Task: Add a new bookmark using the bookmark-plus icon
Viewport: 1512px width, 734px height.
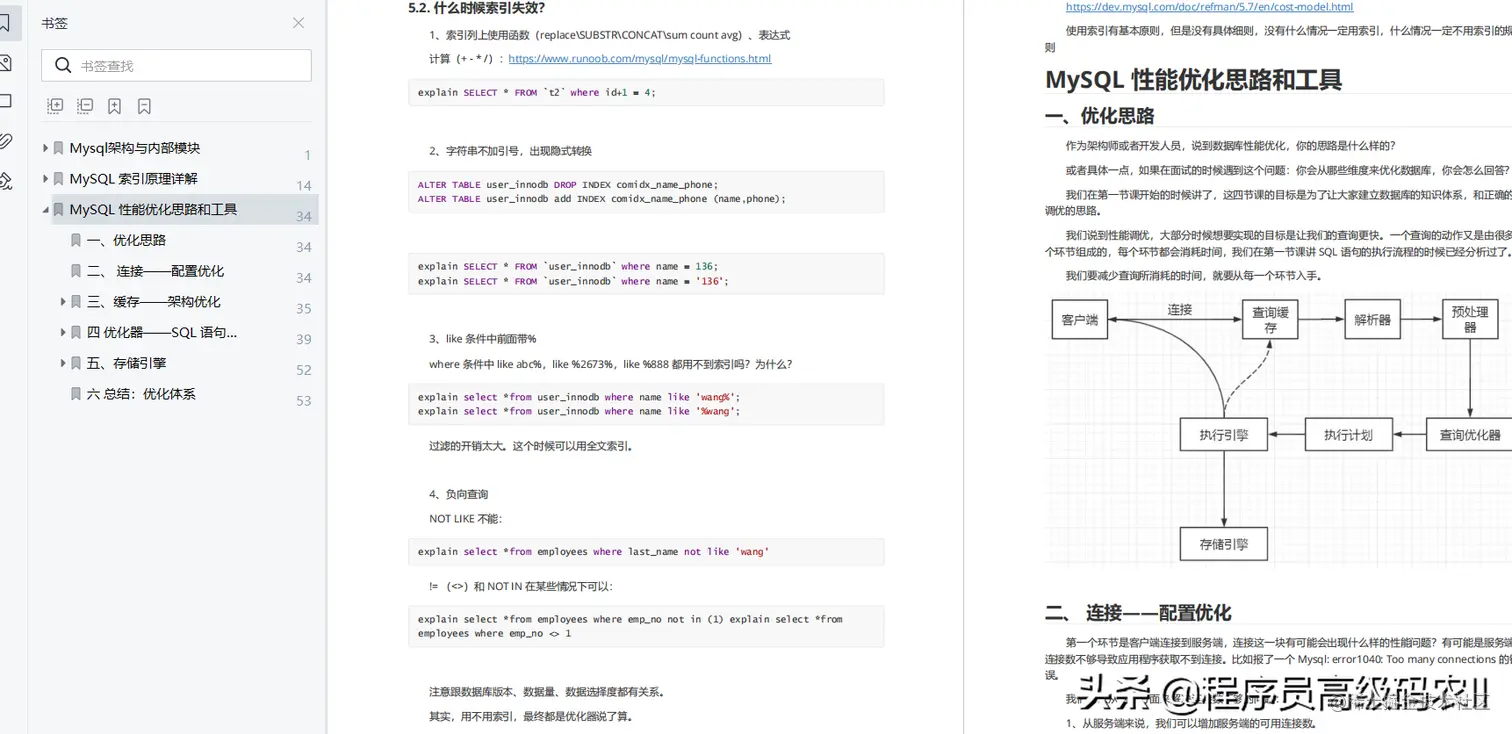Action: click(x=114, y=105)
